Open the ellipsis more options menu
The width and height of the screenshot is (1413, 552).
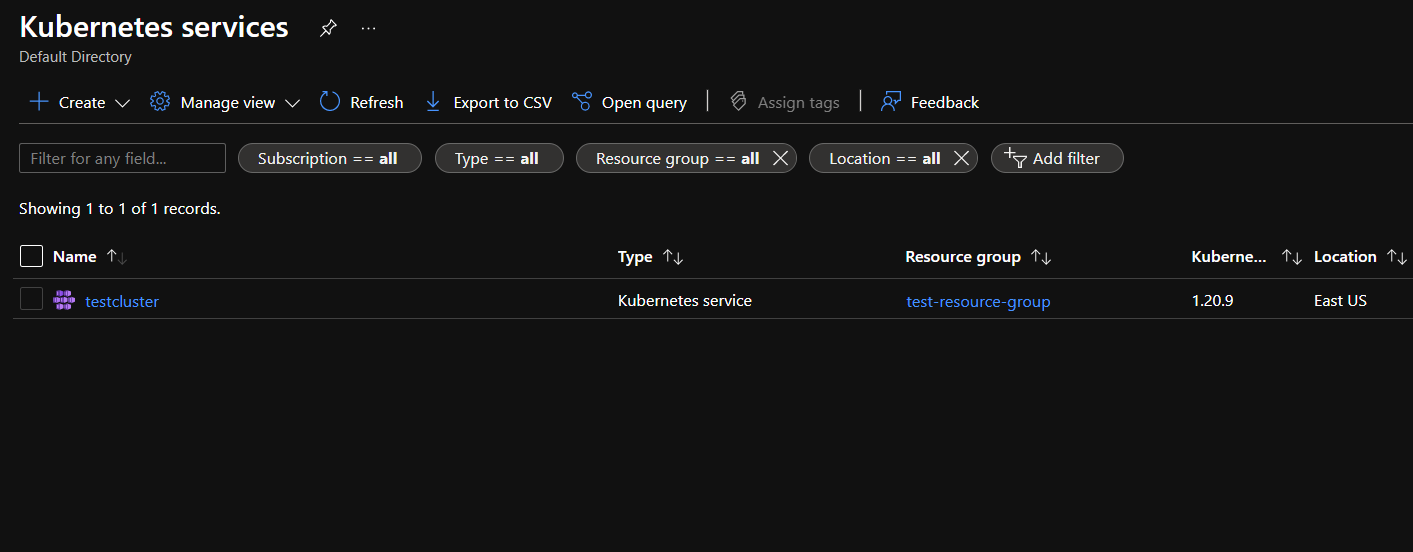coord(368,29)
